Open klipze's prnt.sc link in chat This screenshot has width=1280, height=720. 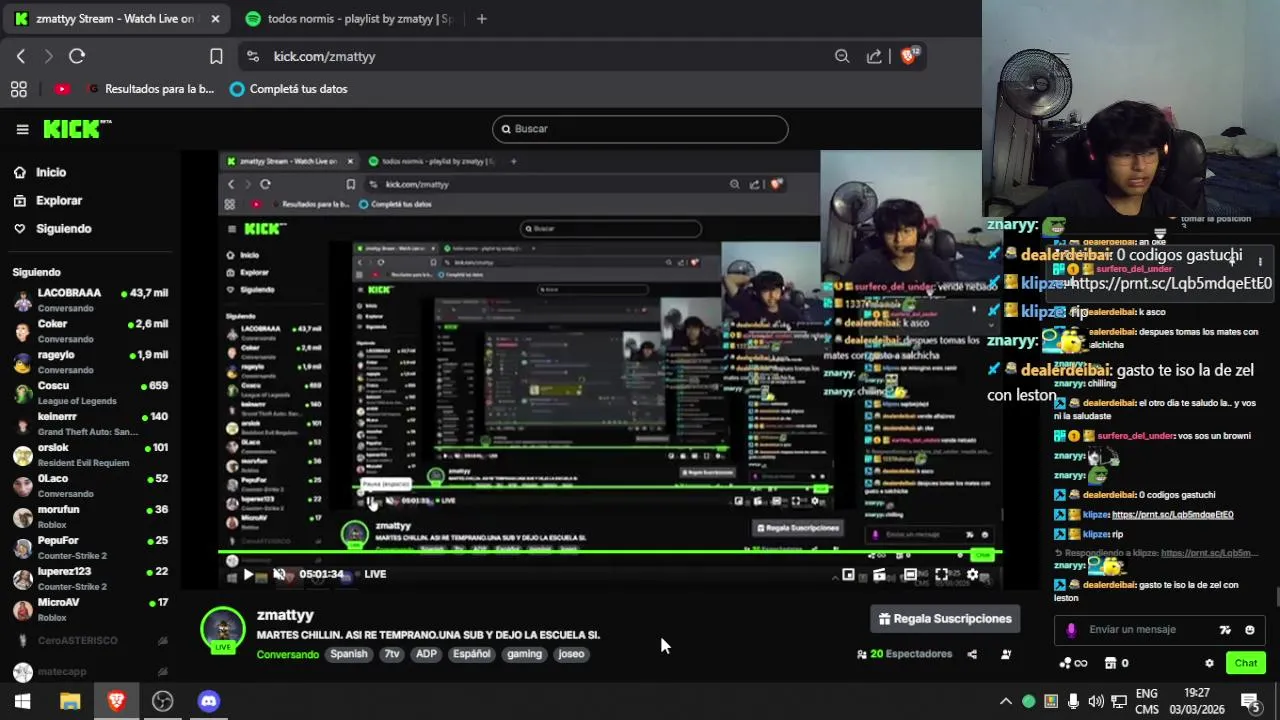click(x=1172, y=515)
